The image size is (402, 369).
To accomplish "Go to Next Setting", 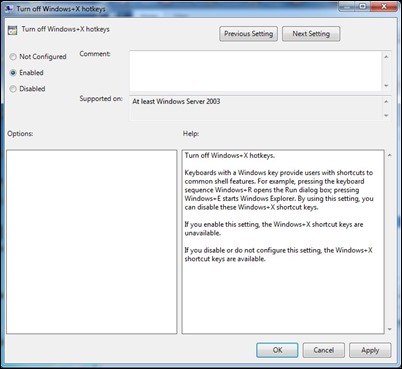I will click(x=311, y=34).
